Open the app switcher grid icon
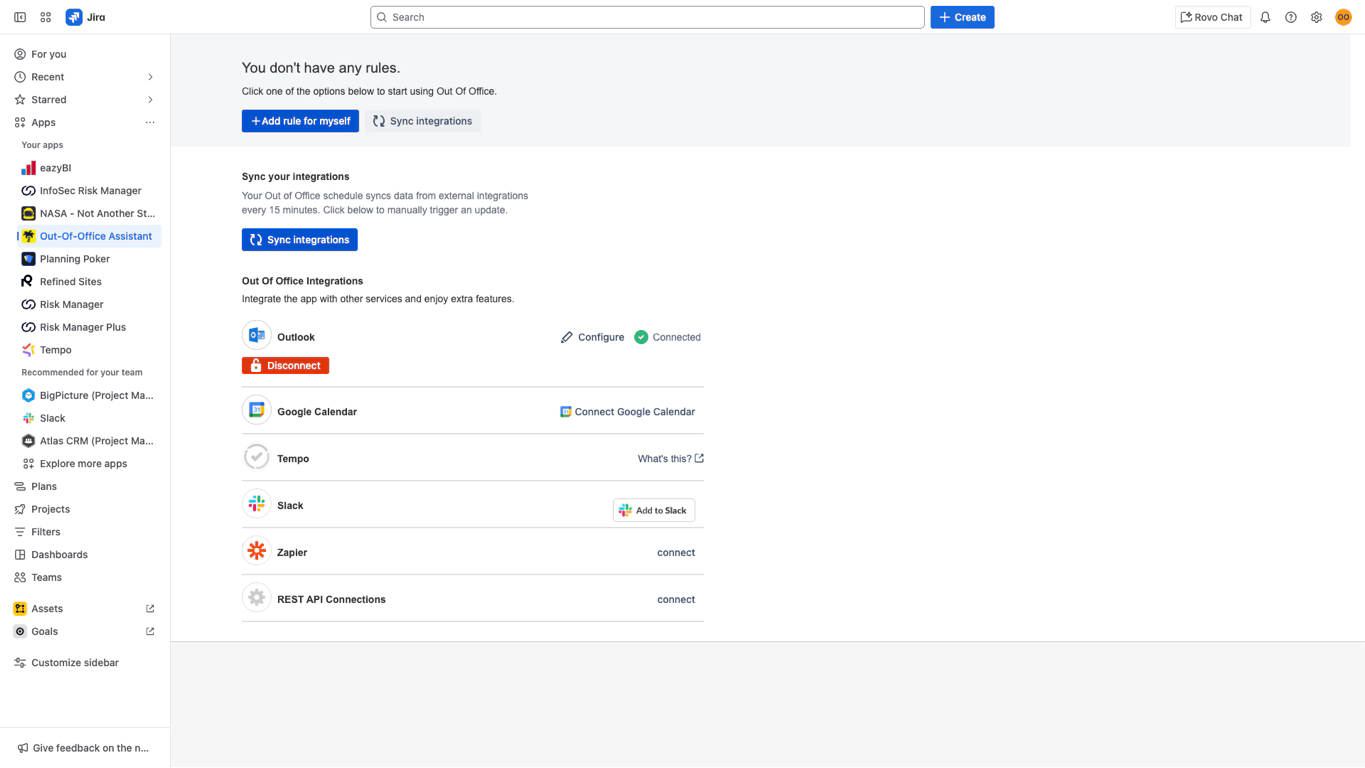This screenshot has height=768, width=1365. pos(46,17)
